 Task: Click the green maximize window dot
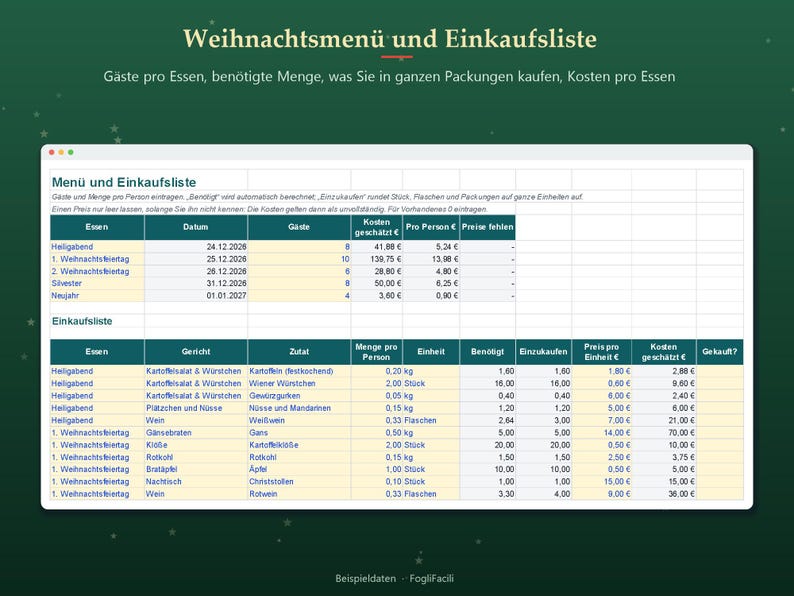pyautogui.click(x=71, y=152)
